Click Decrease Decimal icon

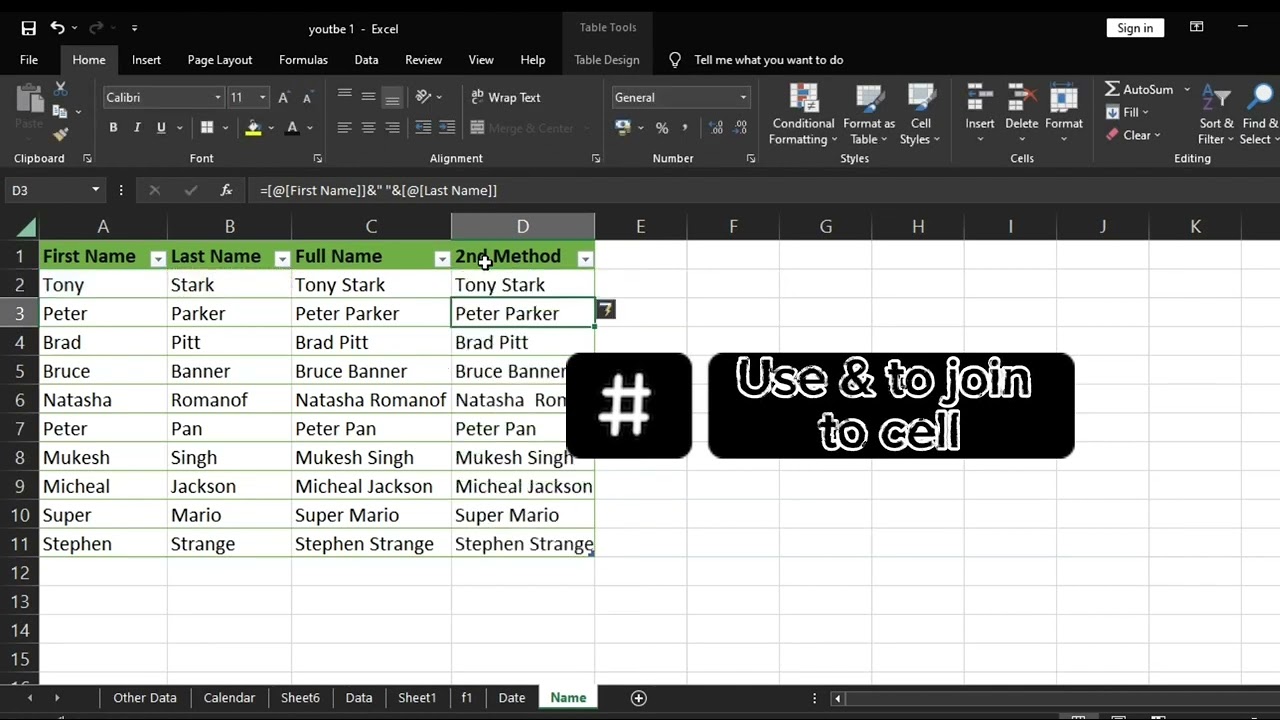742,128
